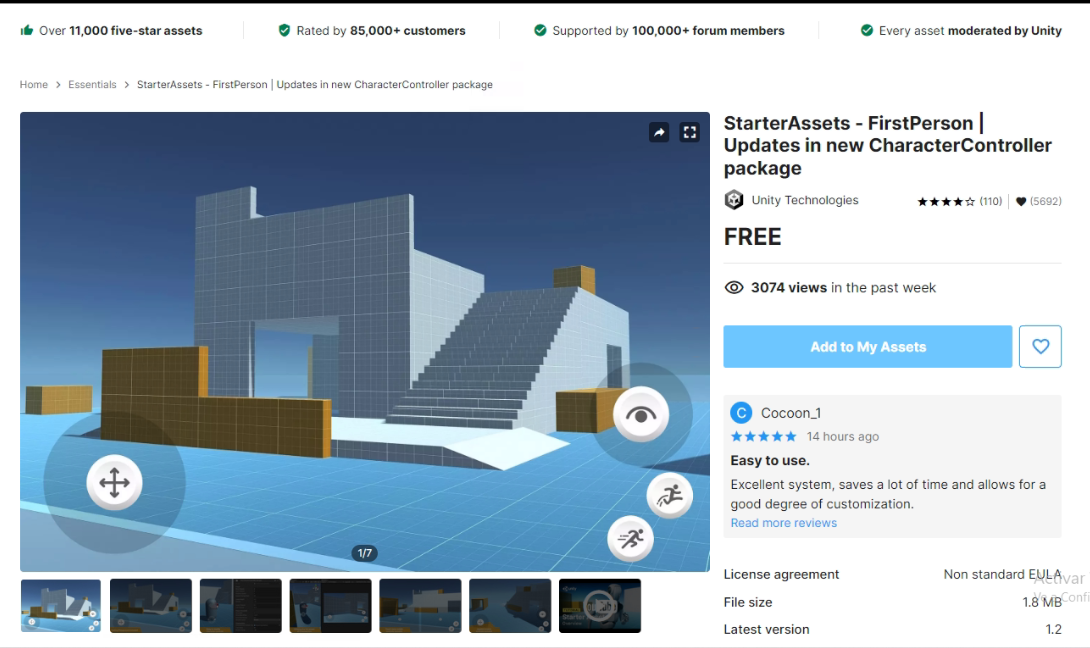Click the Cocoon_1 reviewer name
The height and width of the screenshot is (648, 1090).
[x=790, y=413]
